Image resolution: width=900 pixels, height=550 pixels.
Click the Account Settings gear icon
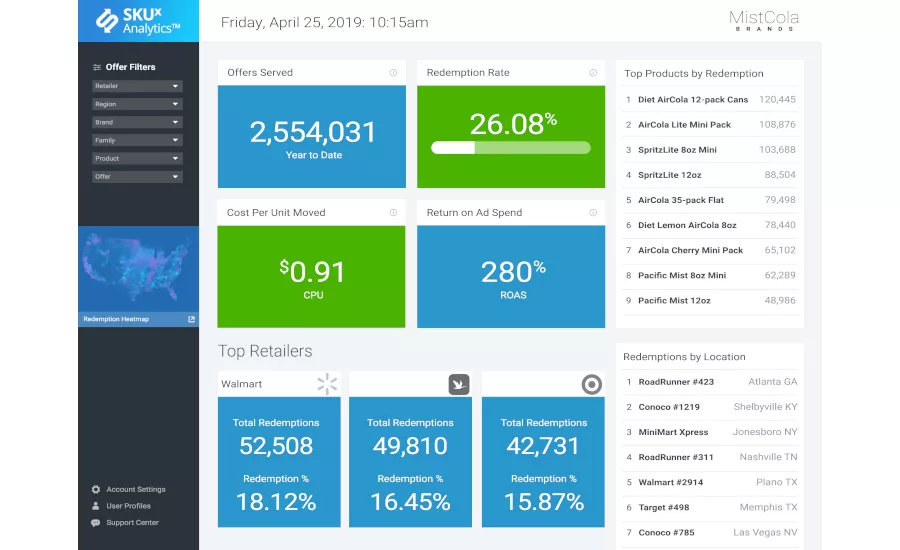coord(96,489)
